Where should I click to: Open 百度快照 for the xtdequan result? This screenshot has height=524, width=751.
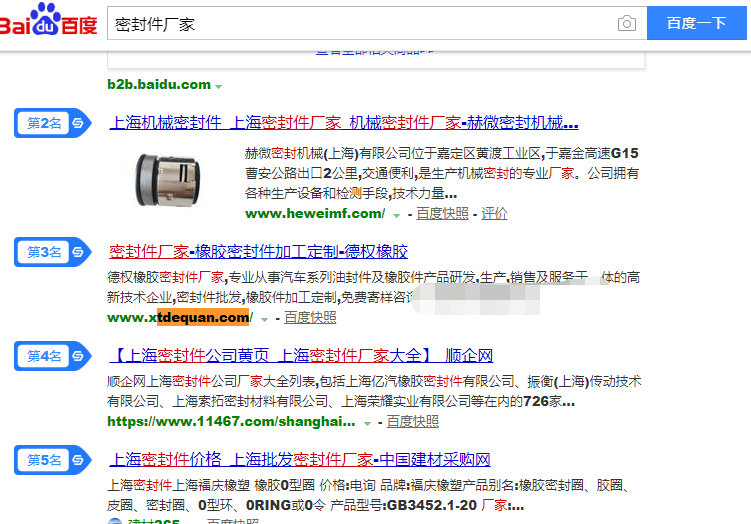(310, 317)
